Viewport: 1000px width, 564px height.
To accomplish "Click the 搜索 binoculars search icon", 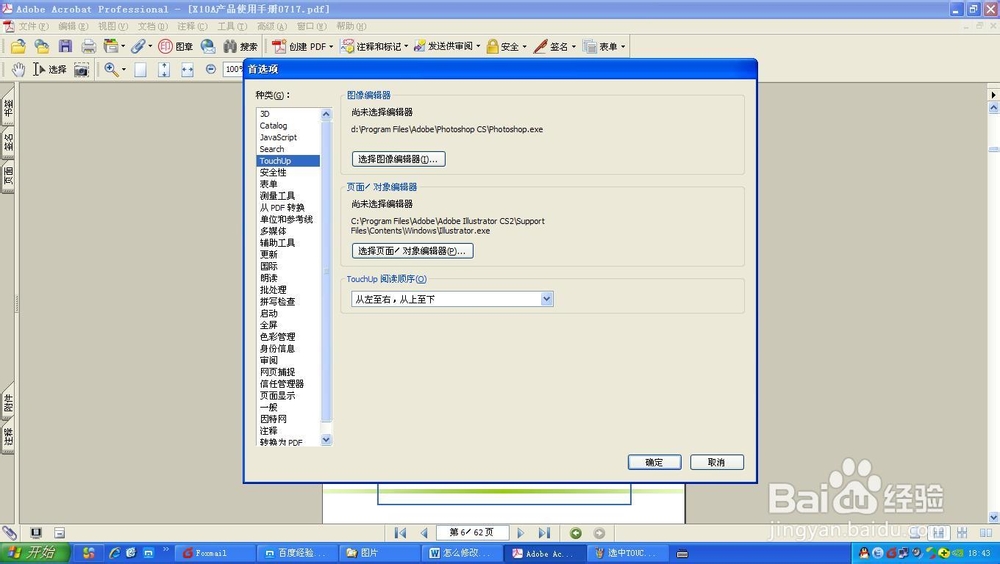I will [x=240, y=46].
